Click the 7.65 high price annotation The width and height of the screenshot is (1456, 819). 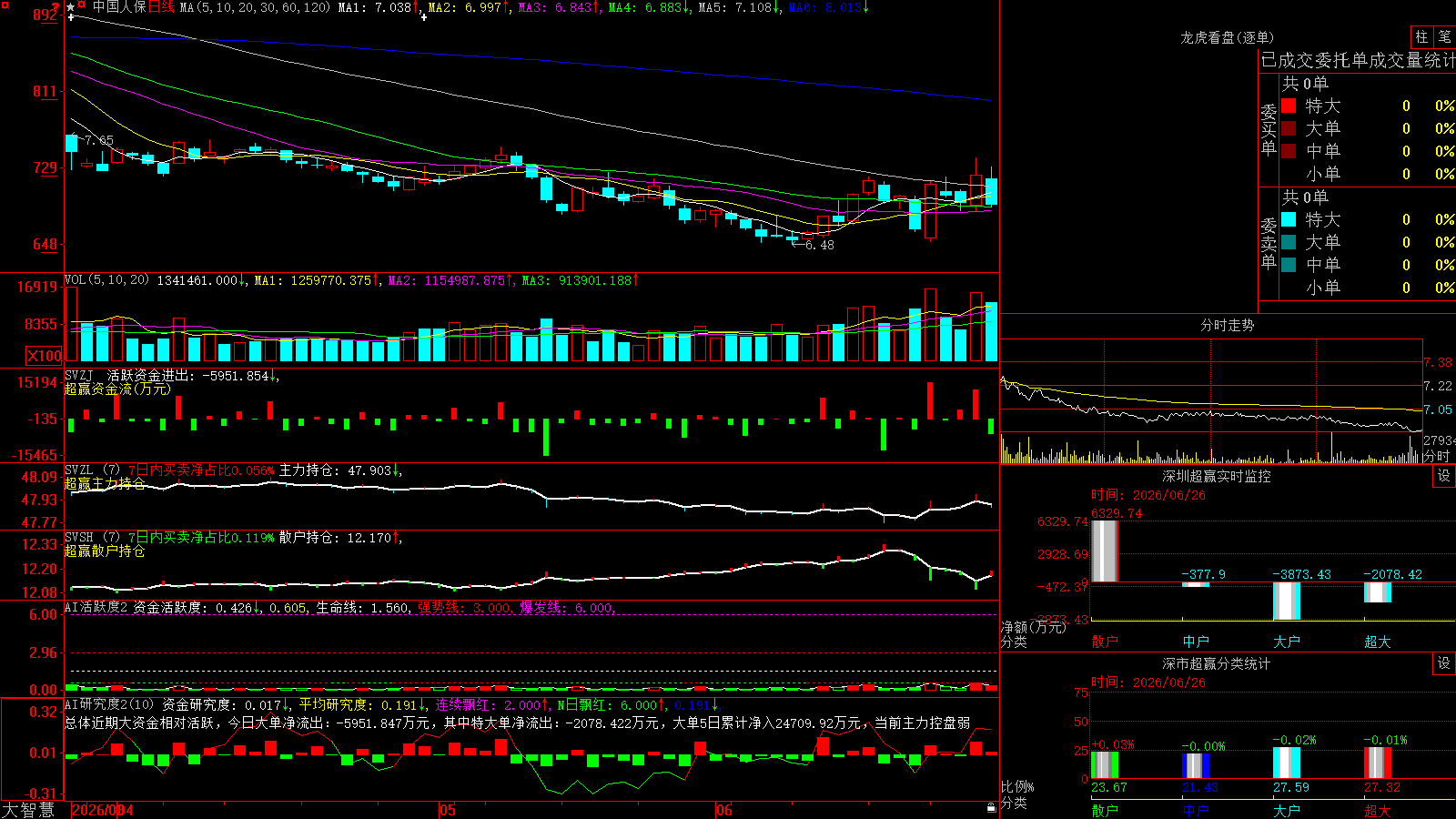(x=99, y=140)
